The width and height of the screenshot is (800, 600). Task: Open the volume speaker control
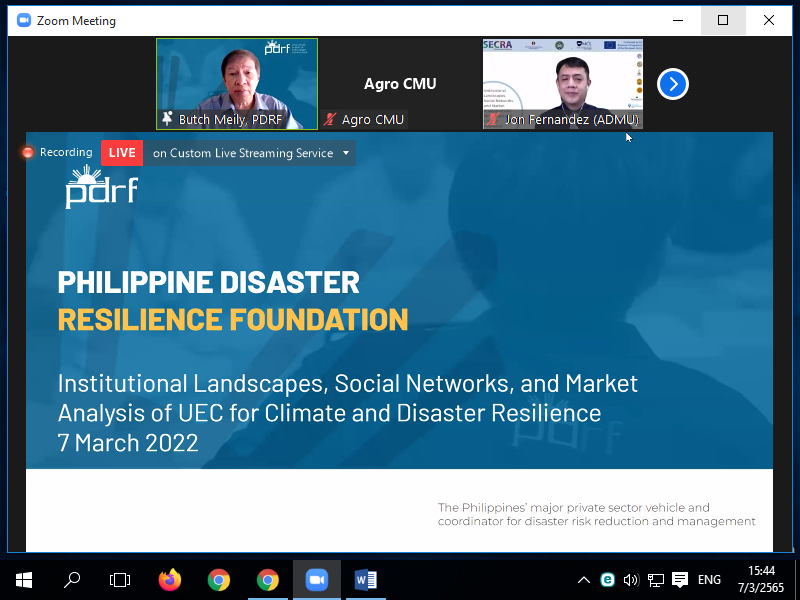click(631, 580)
